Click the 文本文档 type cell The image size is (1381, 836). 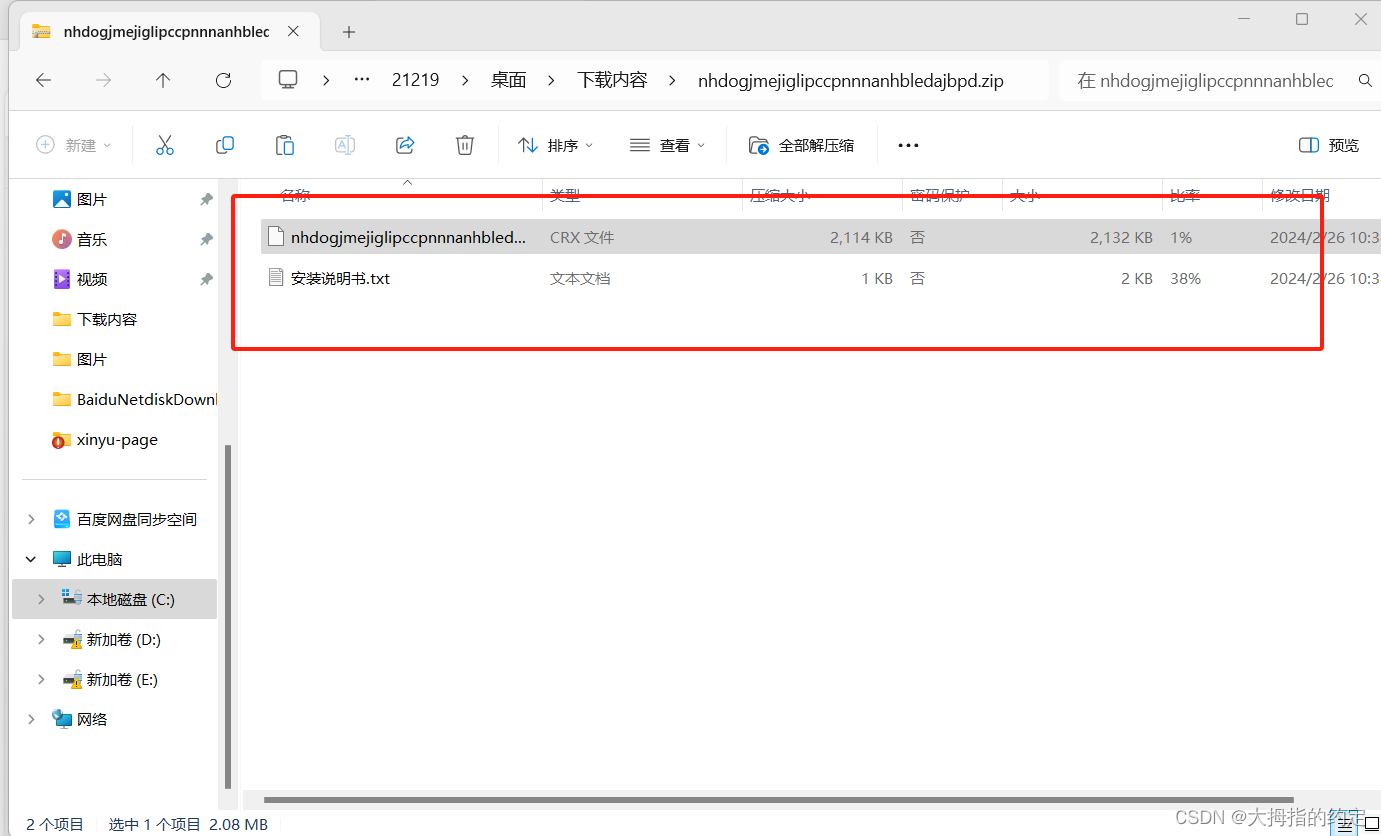tap(580, 279)
